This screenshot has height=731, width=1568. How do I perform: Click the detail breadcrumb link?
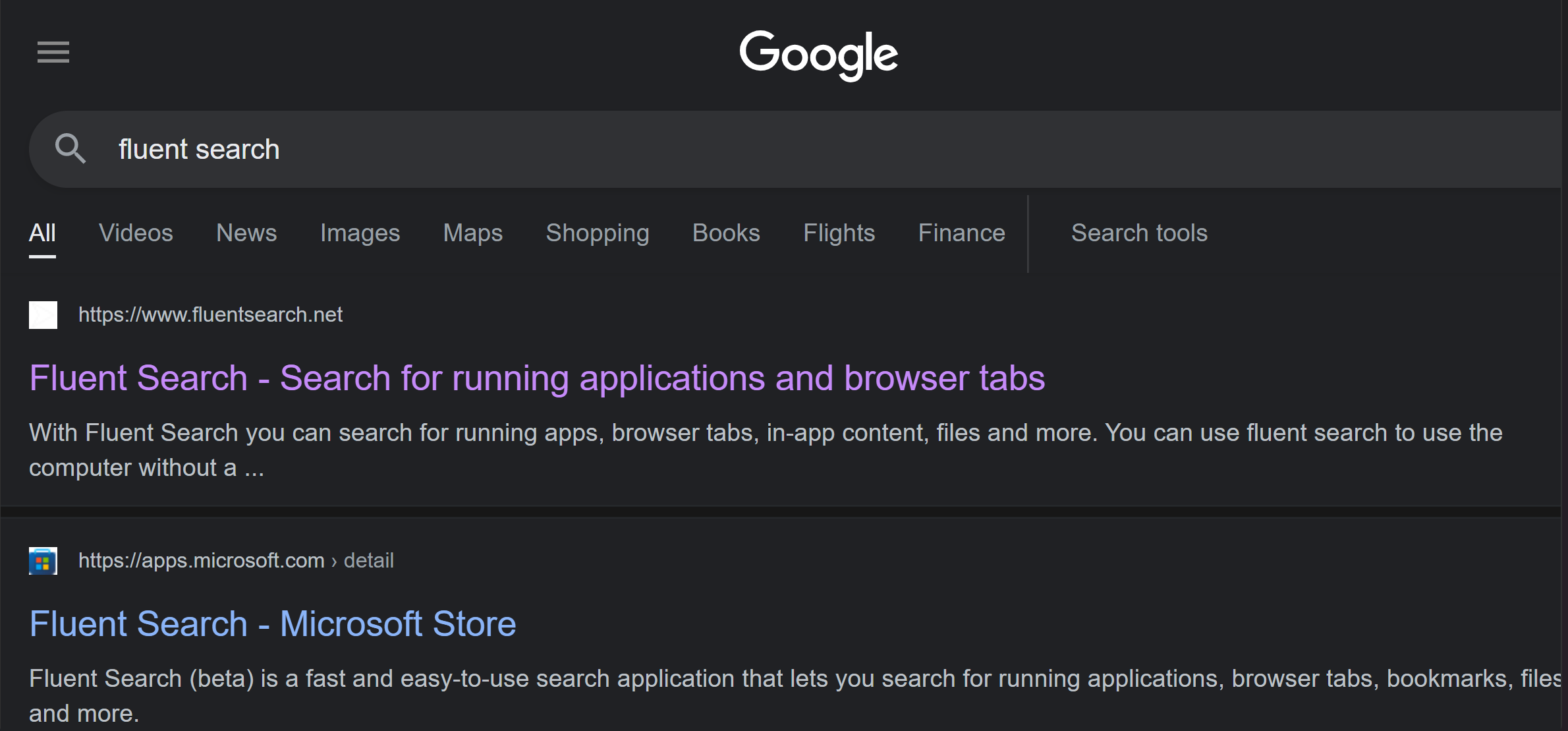click(368, 560)
